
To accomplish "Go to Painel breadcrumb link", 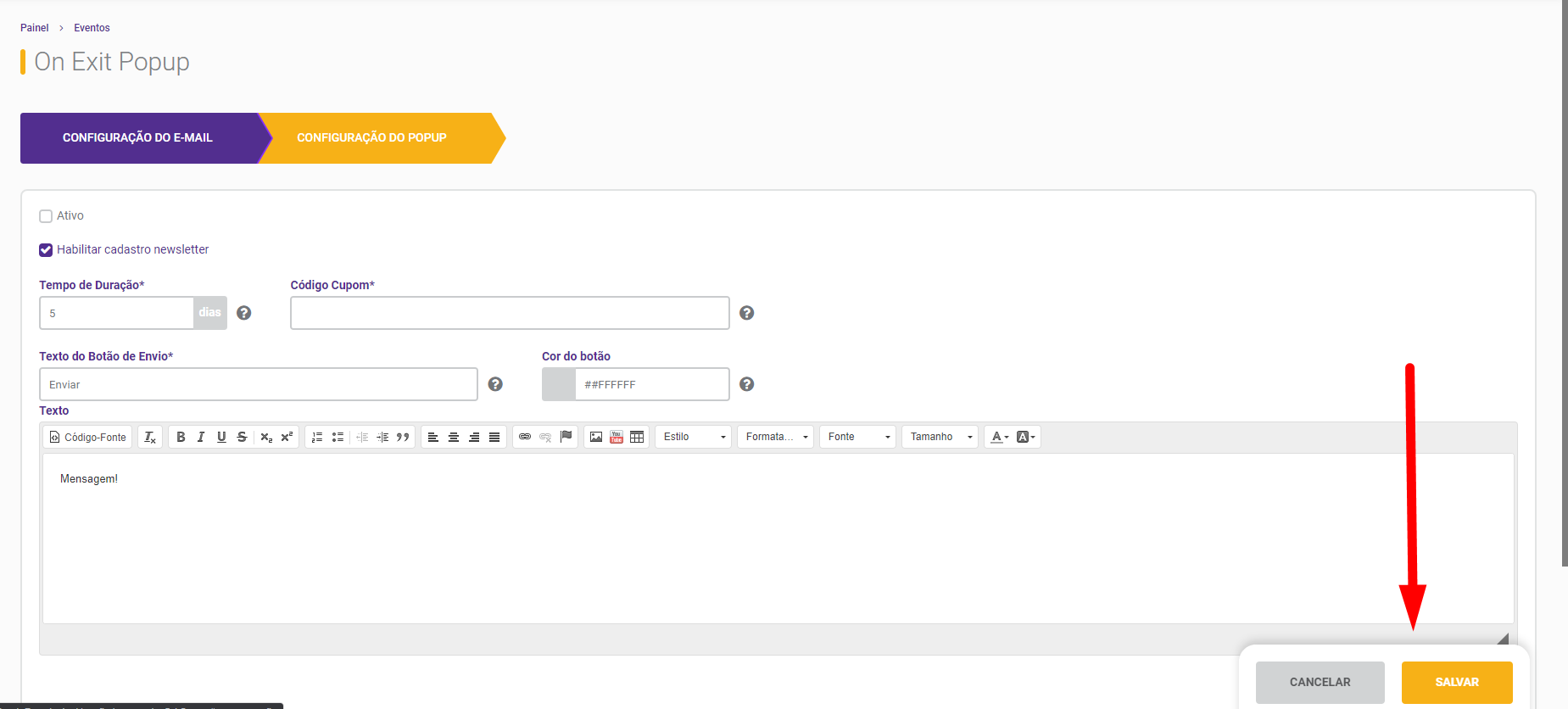I will (x=35, y=28).
